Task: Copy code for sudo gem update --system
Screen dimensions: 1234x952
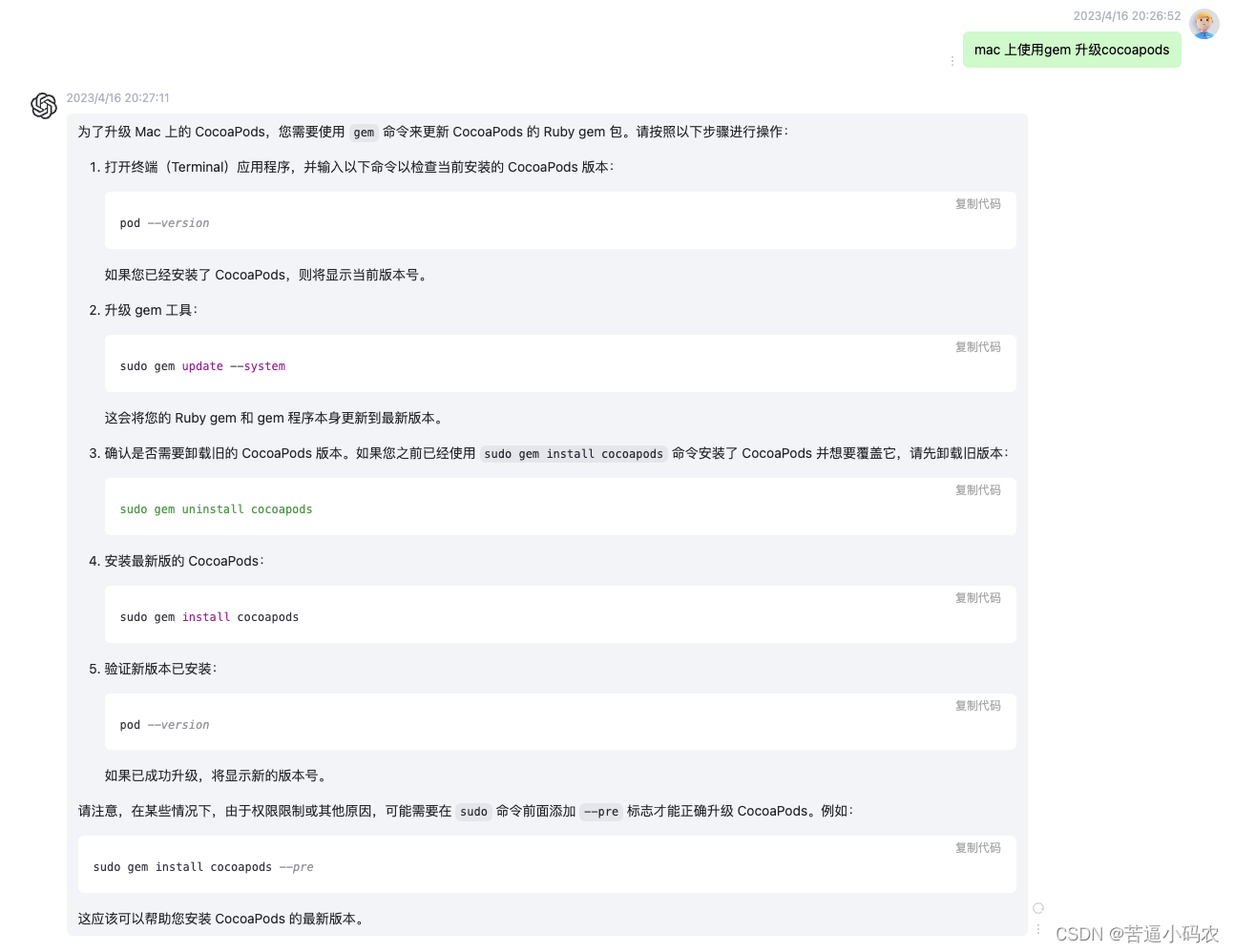Action: pyautogui.click(x=978, y=347)
